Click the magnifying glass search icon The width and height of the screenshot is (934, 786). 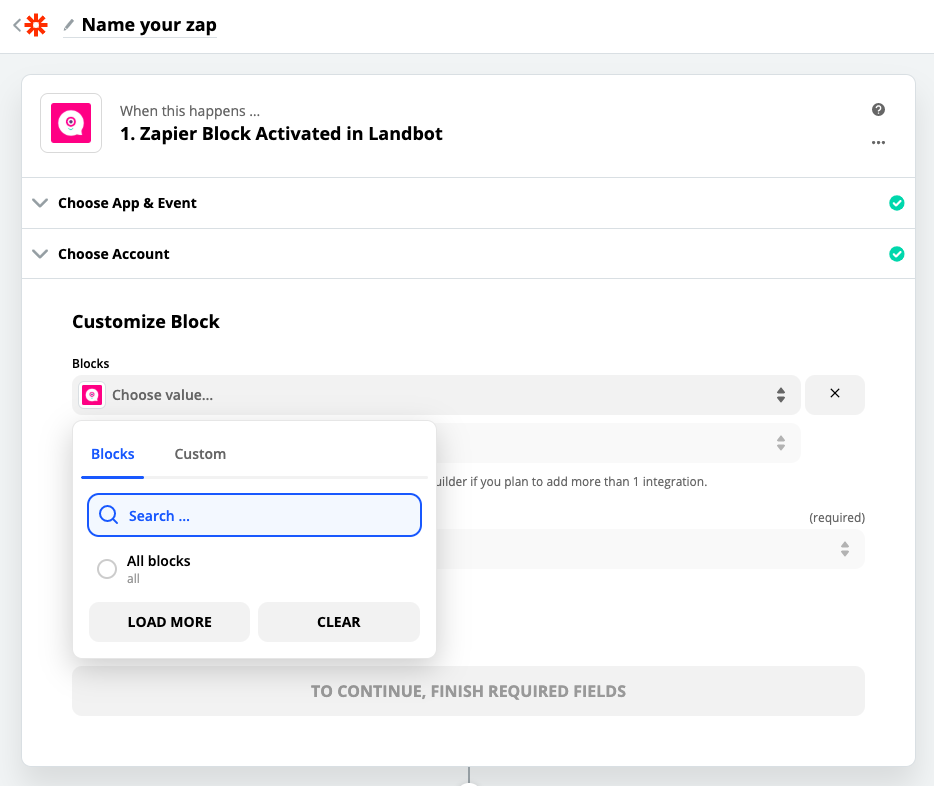[108, 515]
